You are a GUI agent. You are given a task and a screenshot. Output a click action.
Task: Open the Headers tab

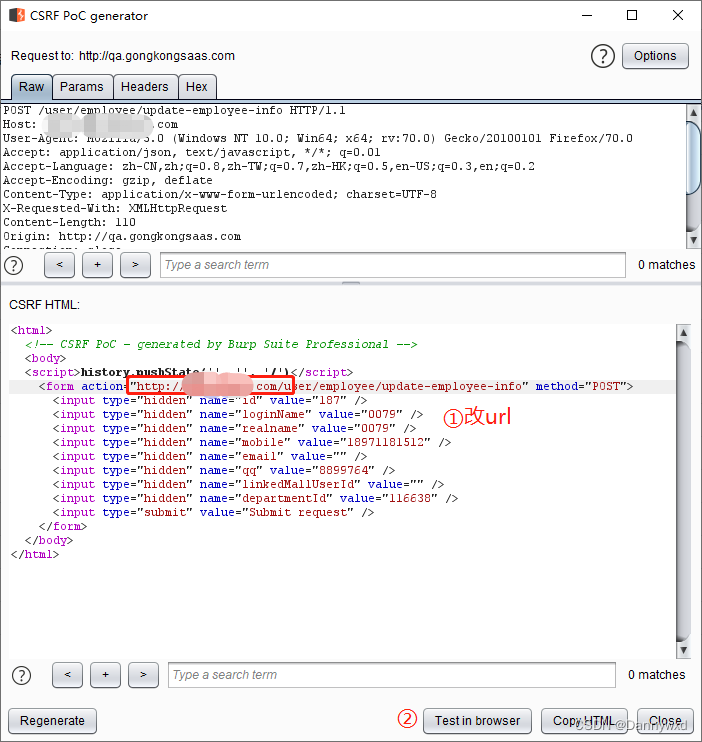145,87
